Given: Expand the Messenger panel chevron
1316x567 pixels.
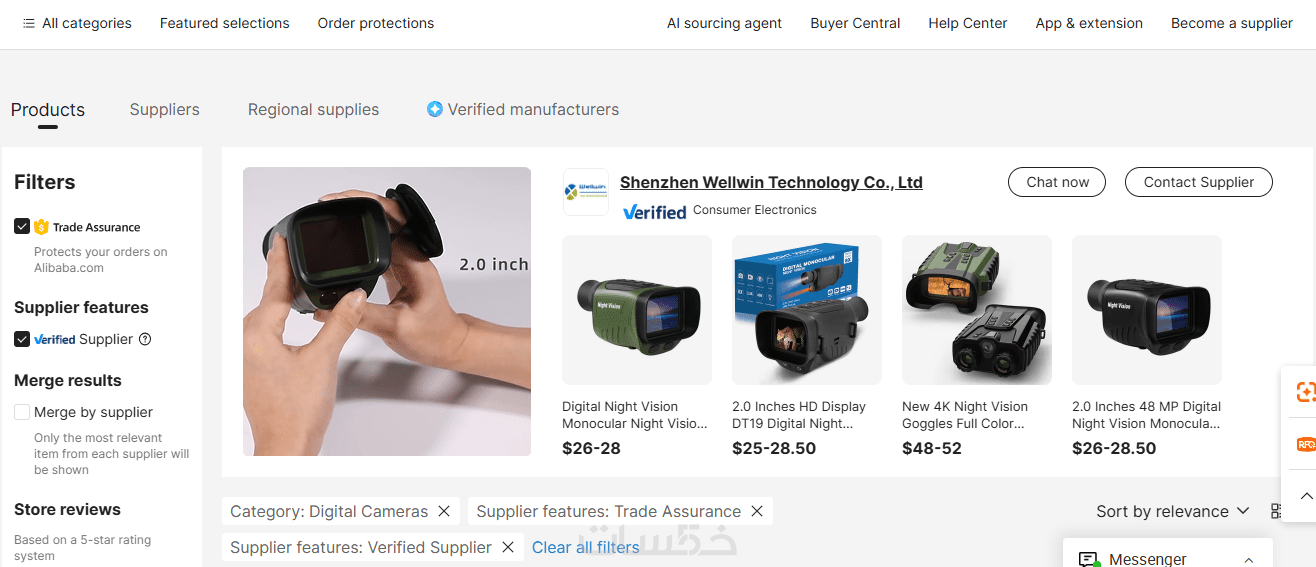Looking at the screenshot, I should pos(1248,560).
